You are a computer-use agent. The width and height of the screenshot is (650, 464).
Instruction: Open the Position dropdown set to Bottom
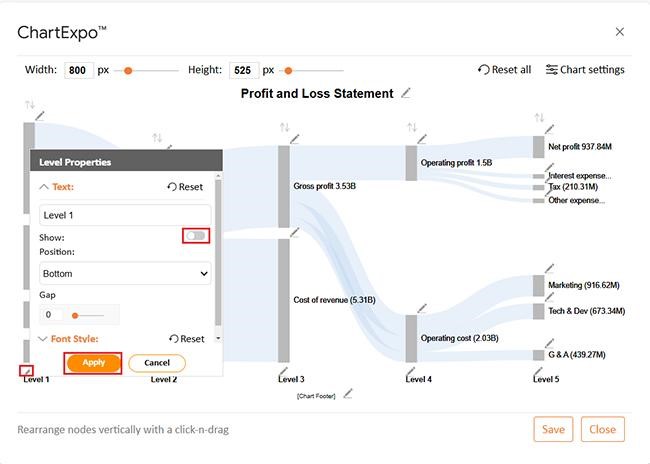click(125, 273)
